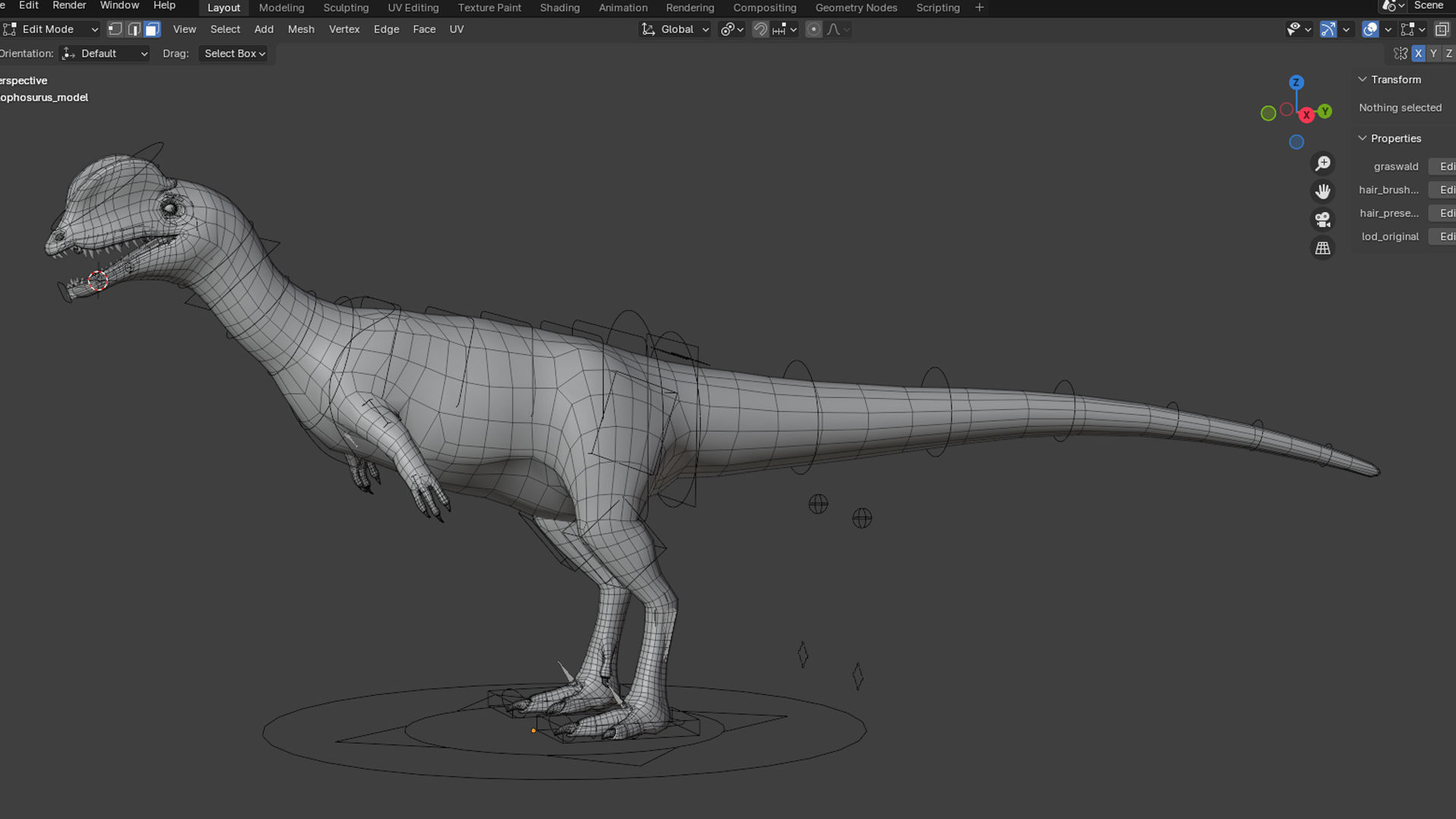
Task: Open the Edit Mode dropdown
Action: point(51,30)
